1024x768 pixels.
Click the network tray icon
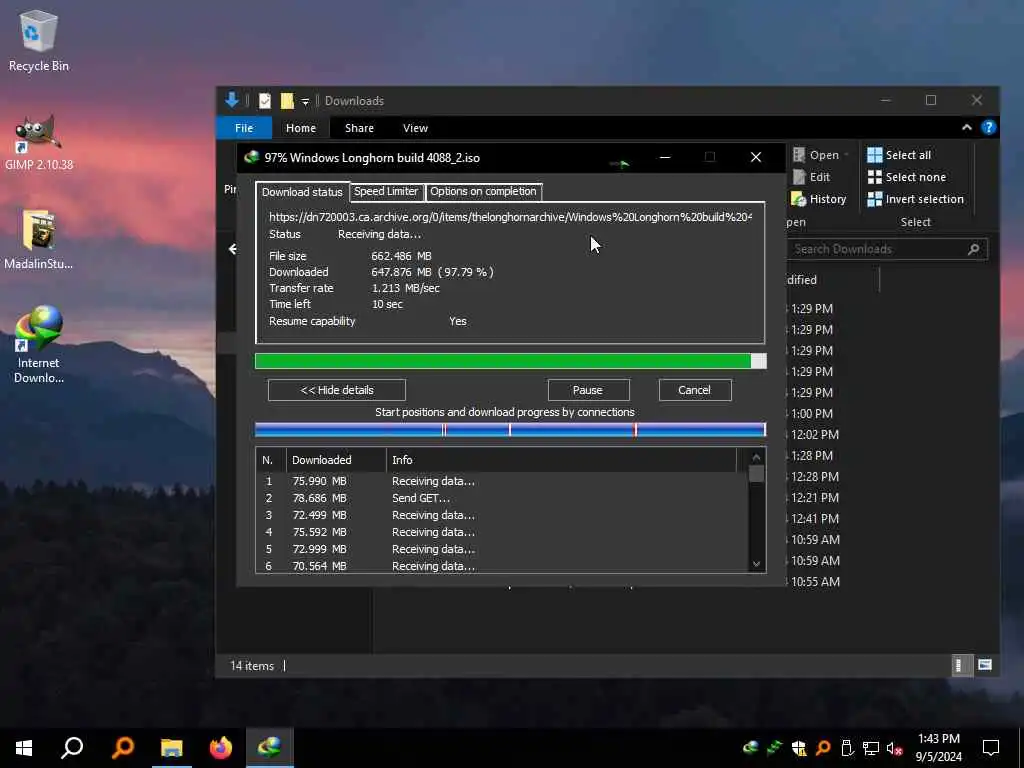click(x=871, y=748)
